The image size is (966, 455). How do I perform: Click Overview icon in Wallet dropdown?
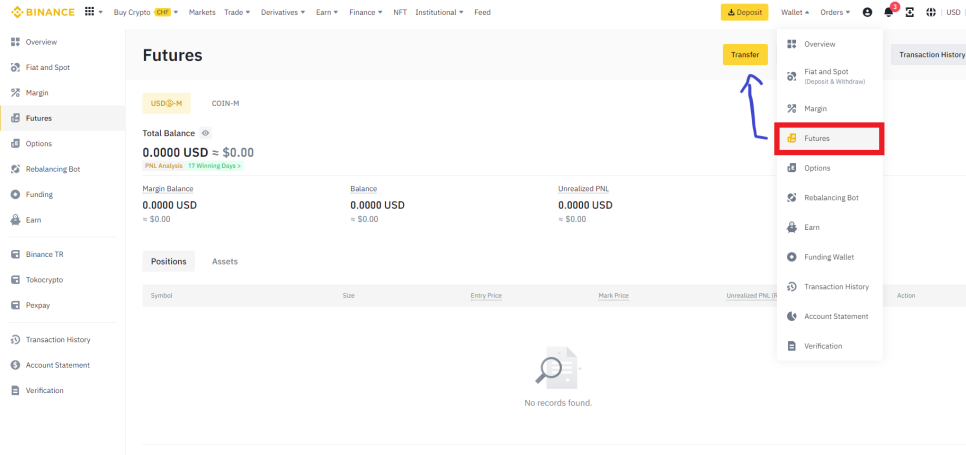pos(792,44)
